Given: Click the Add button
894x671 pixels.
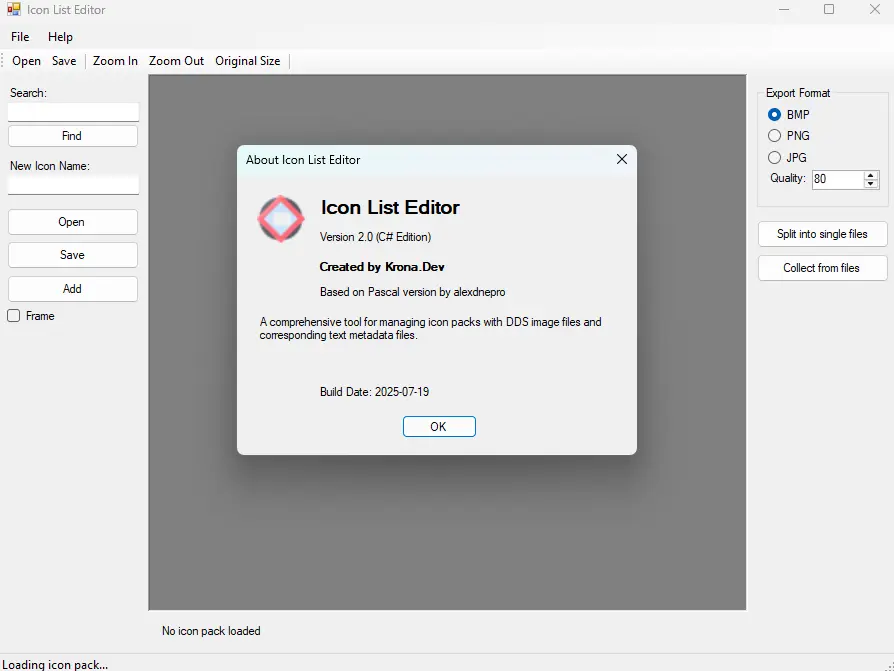Looking at the screenshot, I should [72, 288].
